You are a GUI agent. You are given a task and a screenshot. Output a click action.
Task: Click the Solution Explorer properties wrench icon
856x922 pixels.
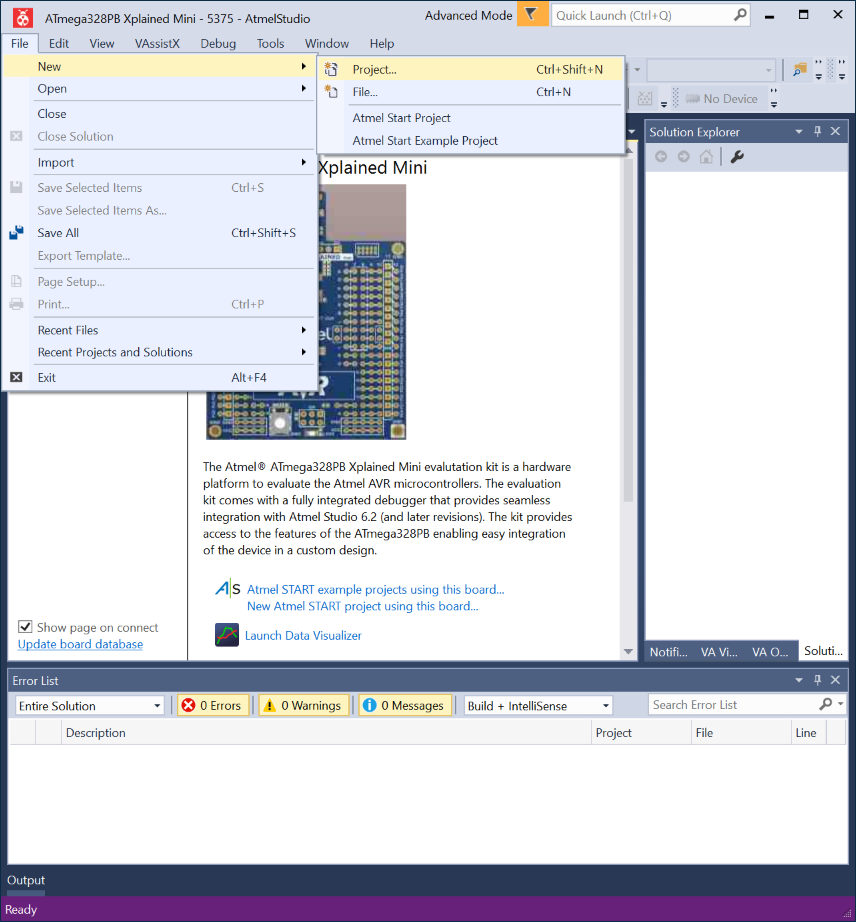click(x=737, y=157)
